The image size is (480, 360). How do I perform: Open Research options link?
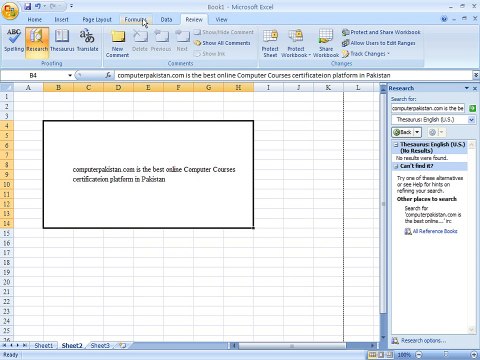coord(423,341)
